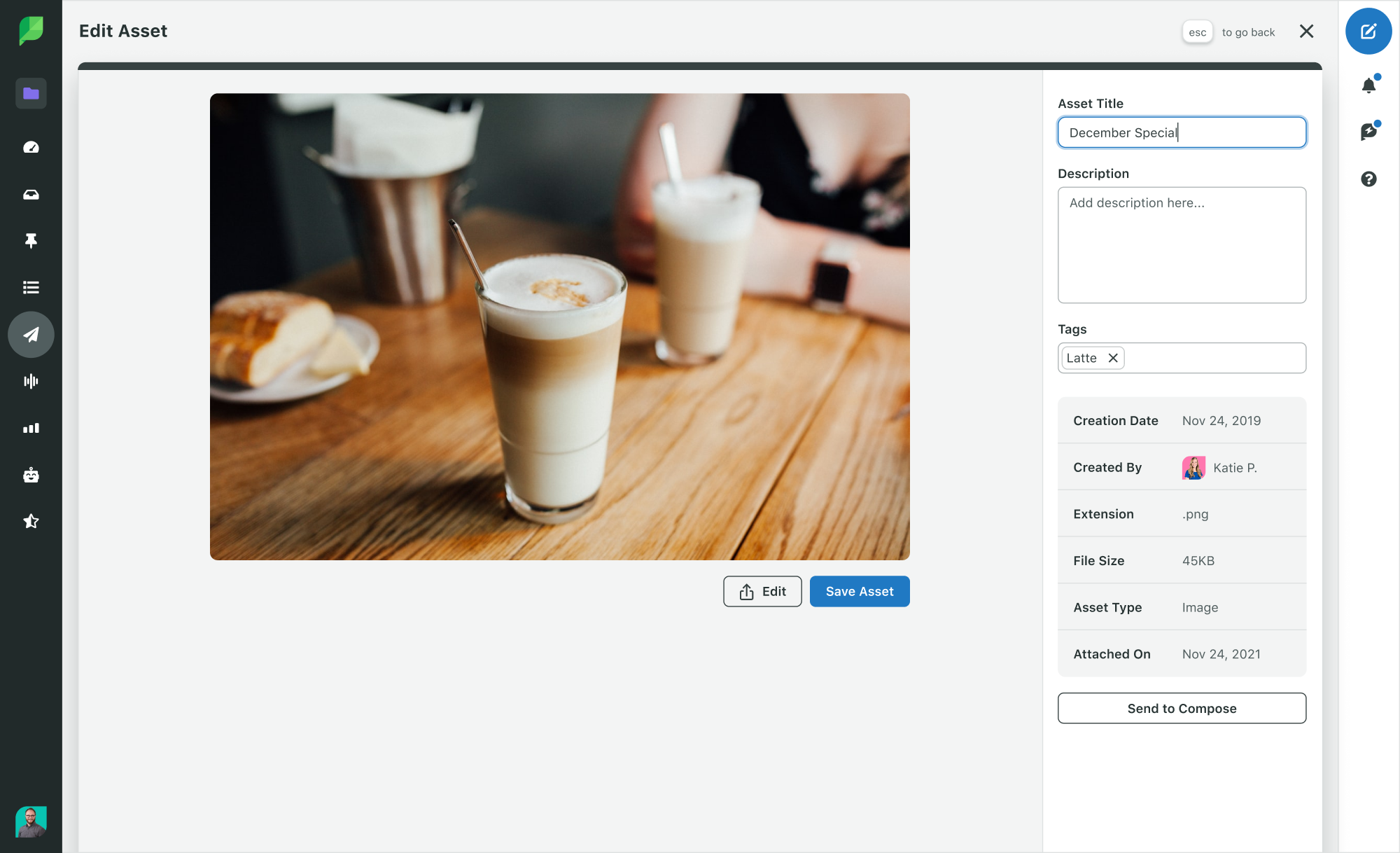The height and width of the screenshot is (853, 1400).
Task: Open the dashboard gauge icon in sidebar
Action: [x=31, y=147]
